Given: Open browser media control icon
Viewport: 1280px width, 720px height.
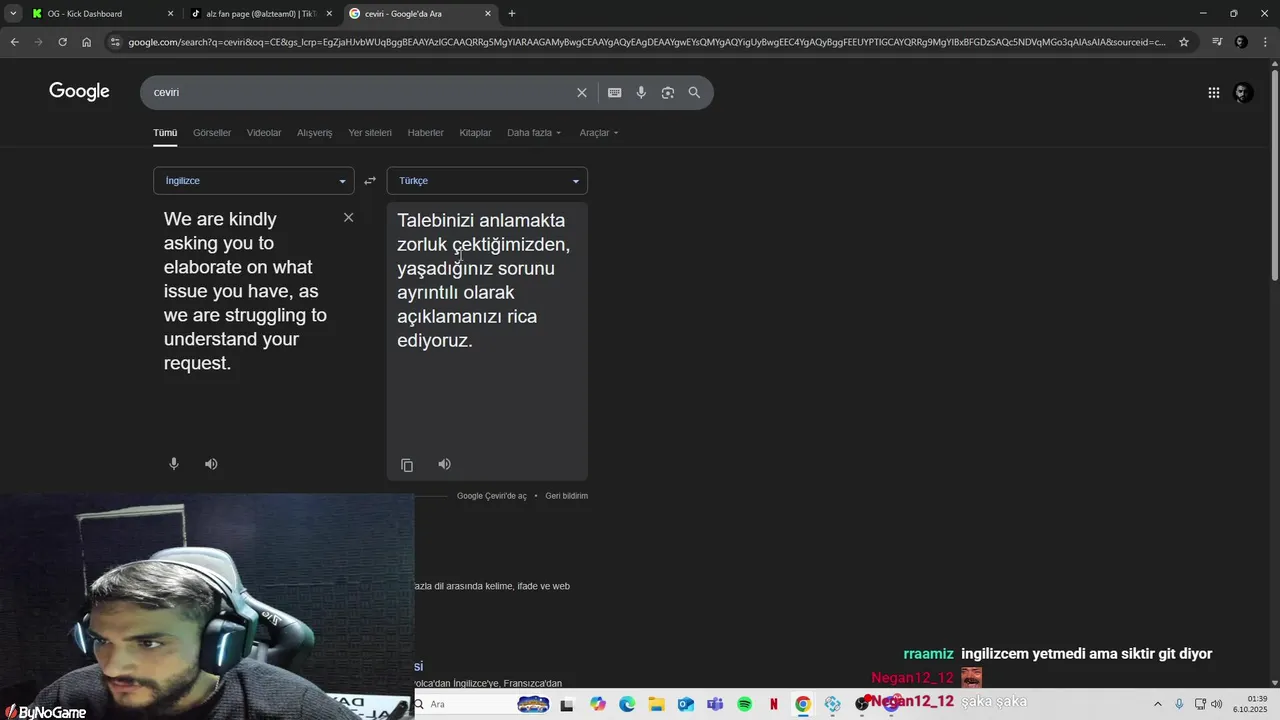Looking at the screenshot, I should tap(1217, 42).
